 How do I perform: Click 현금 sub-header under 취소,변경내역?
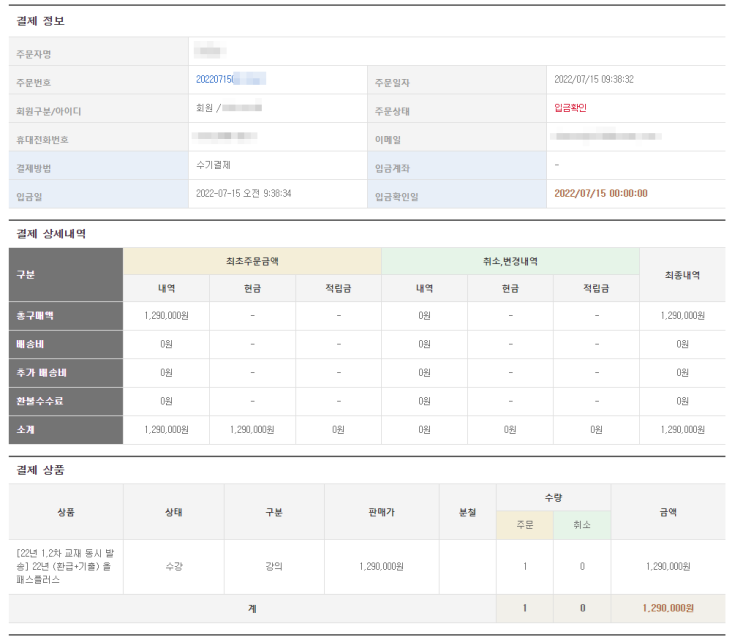510,288
